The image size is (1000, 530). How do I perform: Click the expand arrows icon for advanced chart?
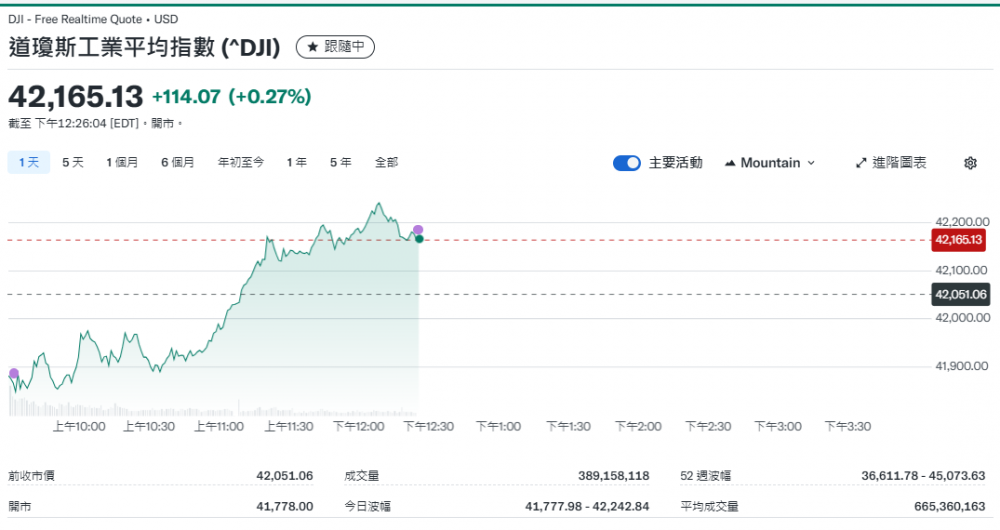click(861, 163)
